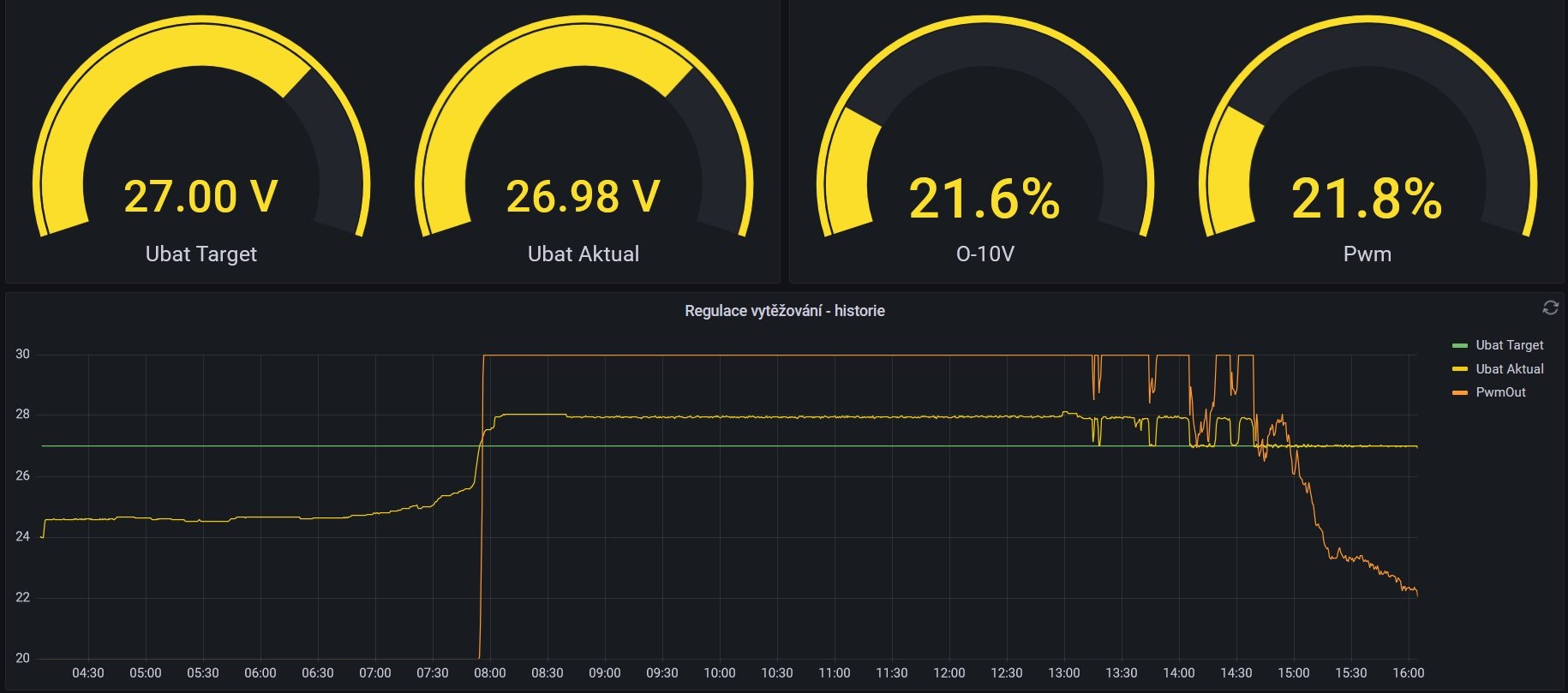1568x693 pixels.
Task: Click the 16:00 time axis label
Action: (1408, 673)
